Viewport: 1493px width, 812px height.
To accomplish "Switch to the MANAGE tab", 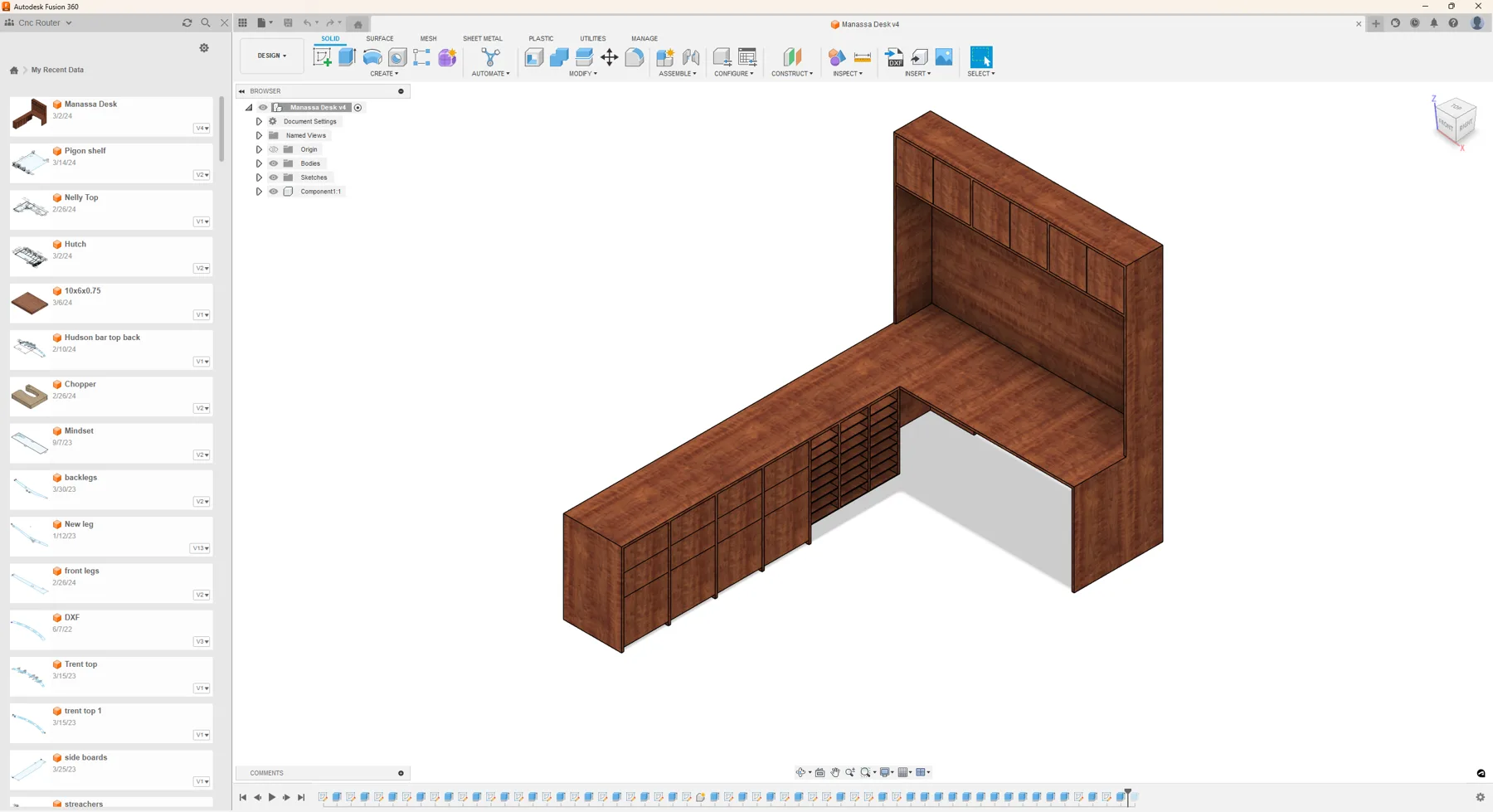I will (644, 39).
